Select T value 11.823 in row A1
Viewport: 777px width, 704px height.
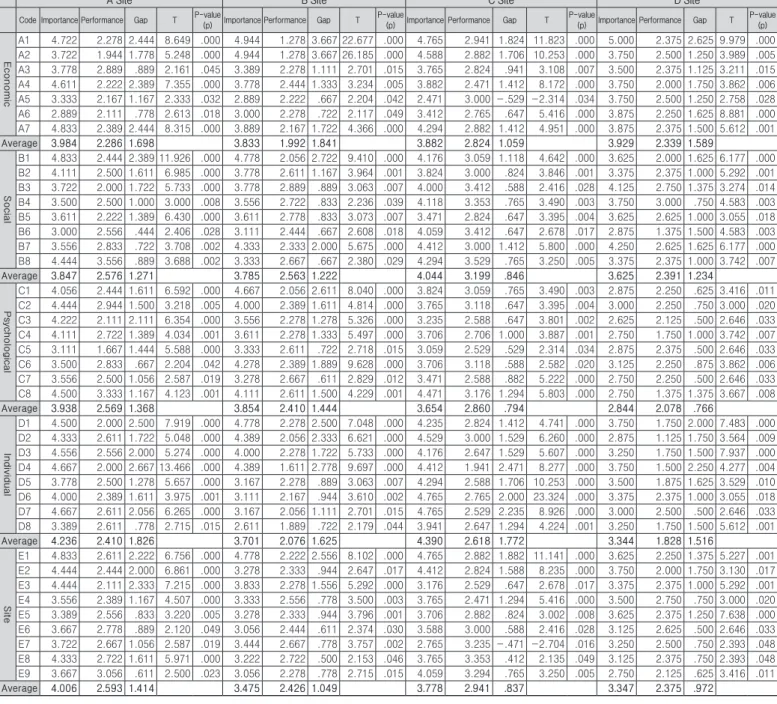549,40
